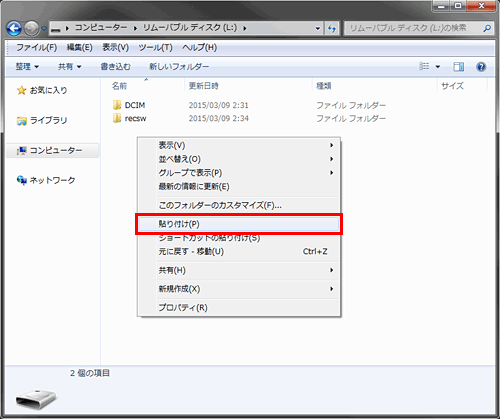Click the 新しいフォルダー button
The image size is (500, 419).
coord(179,67)
